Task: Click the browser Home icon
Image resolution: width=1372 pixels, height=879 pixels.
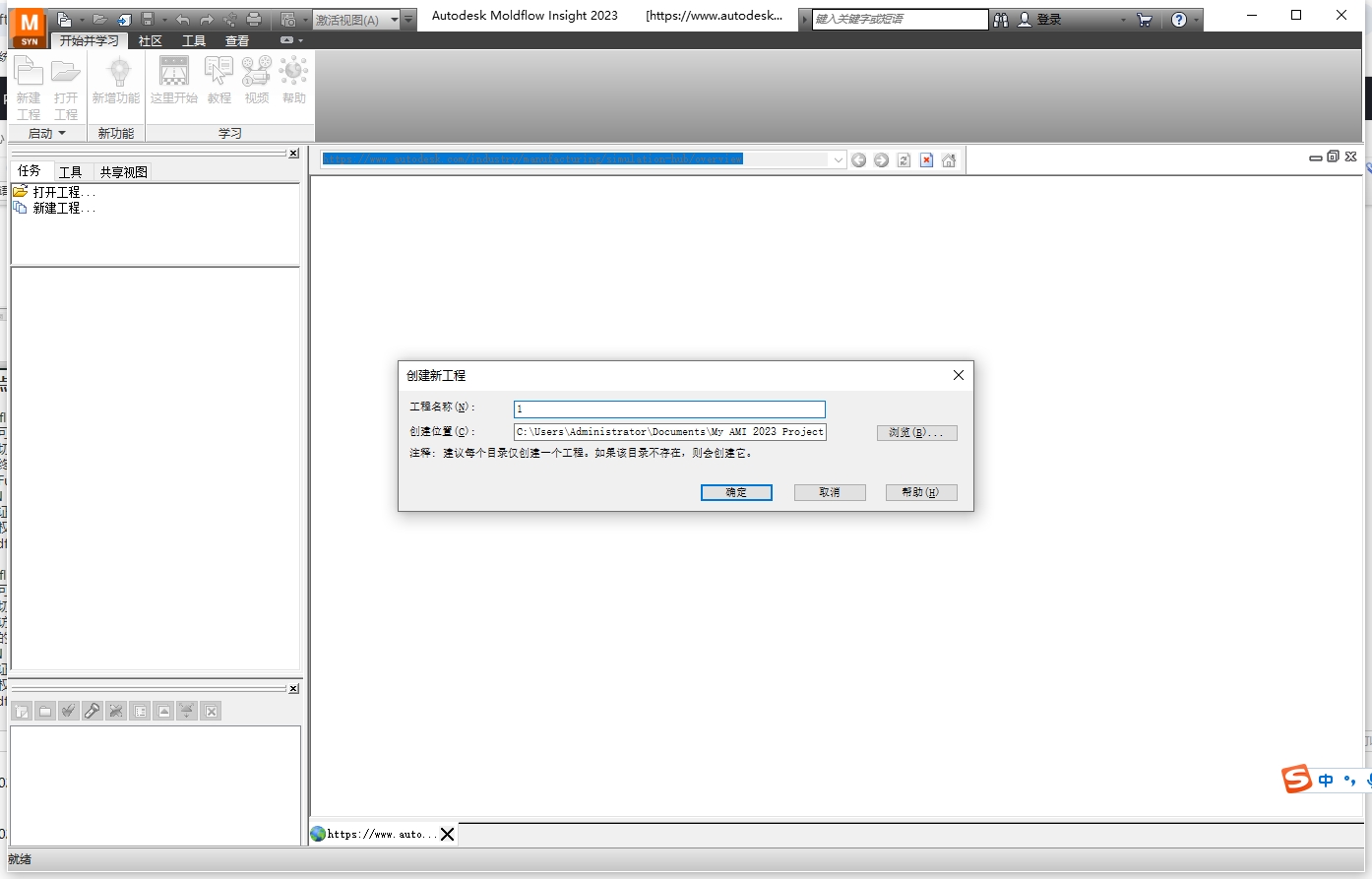Action: click(949, 160)
